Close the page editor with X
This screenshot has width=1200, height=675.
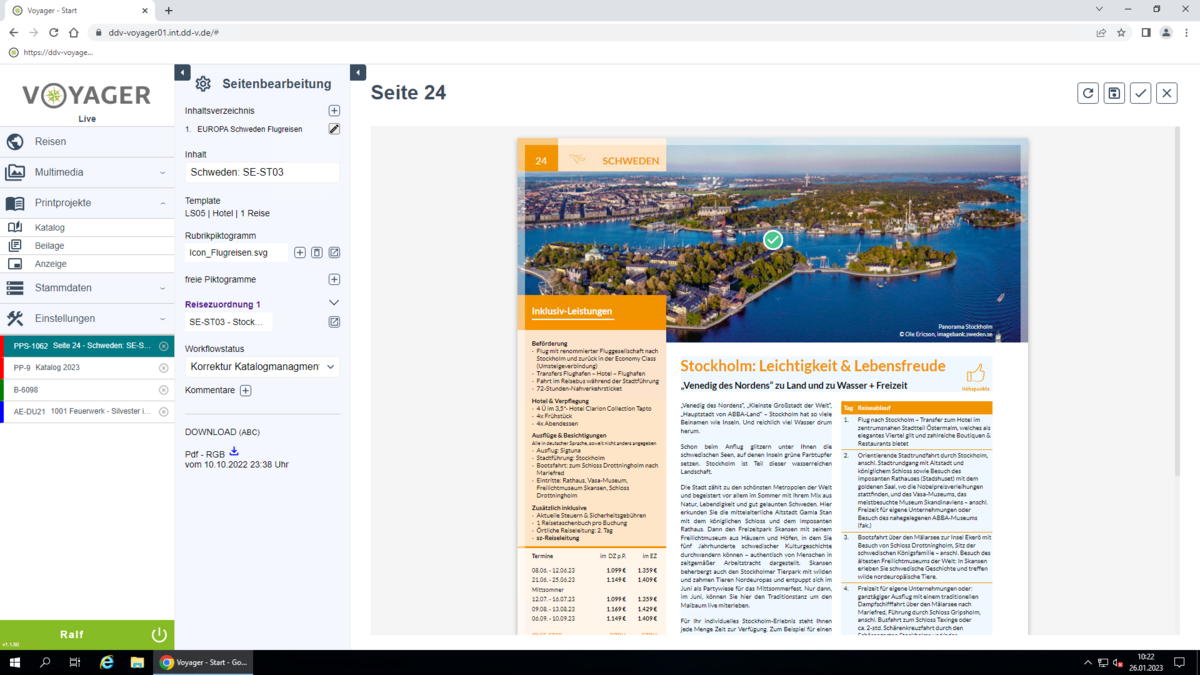1166,93
